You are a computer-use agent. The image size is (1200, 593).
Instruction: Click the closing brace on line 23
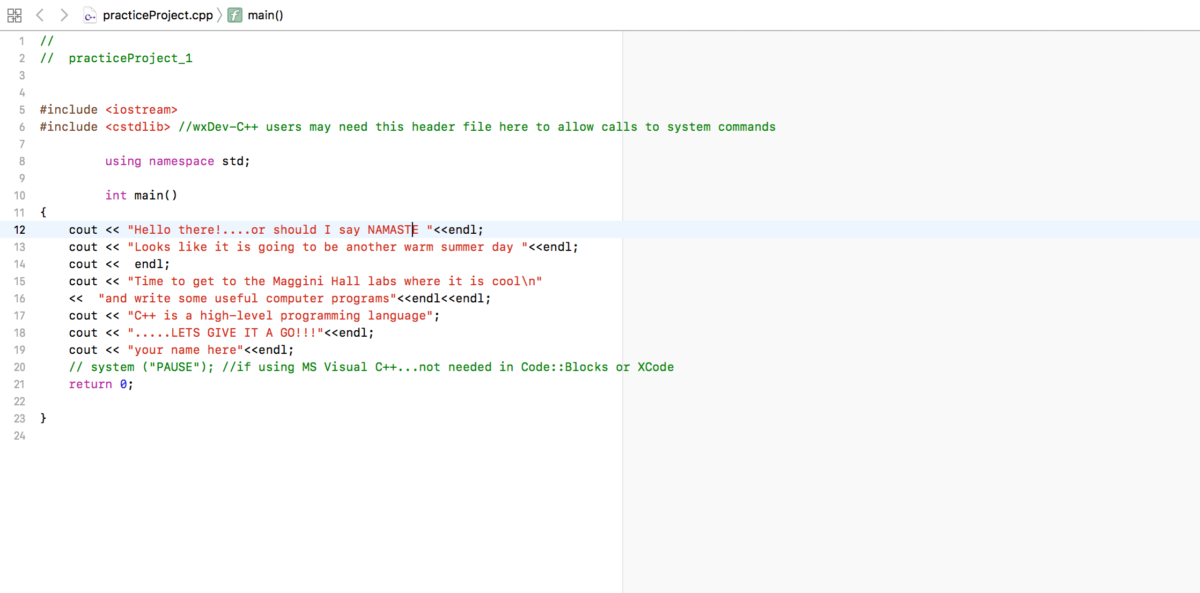coord(42,418)
